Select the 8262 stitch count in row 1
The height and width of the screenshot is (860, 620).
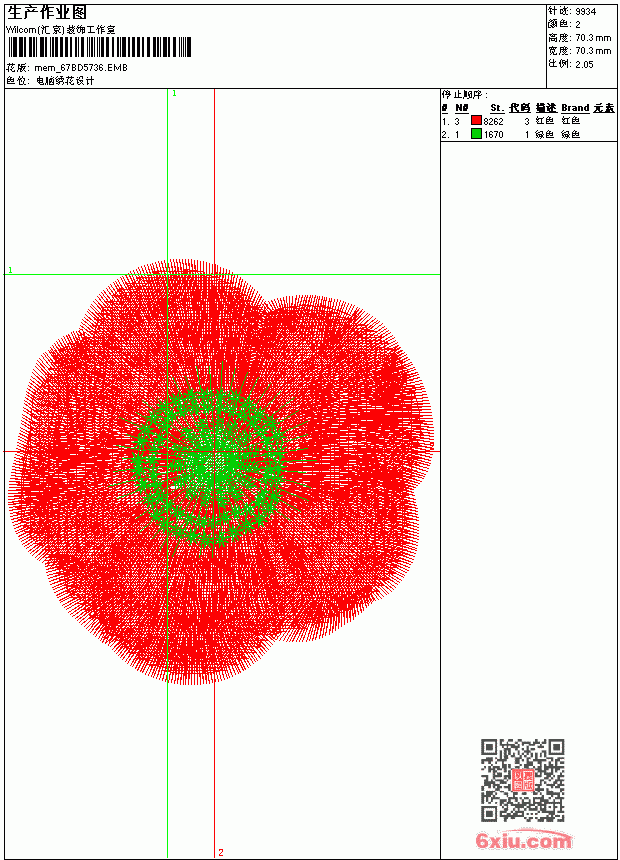click(x=493, y=121)
